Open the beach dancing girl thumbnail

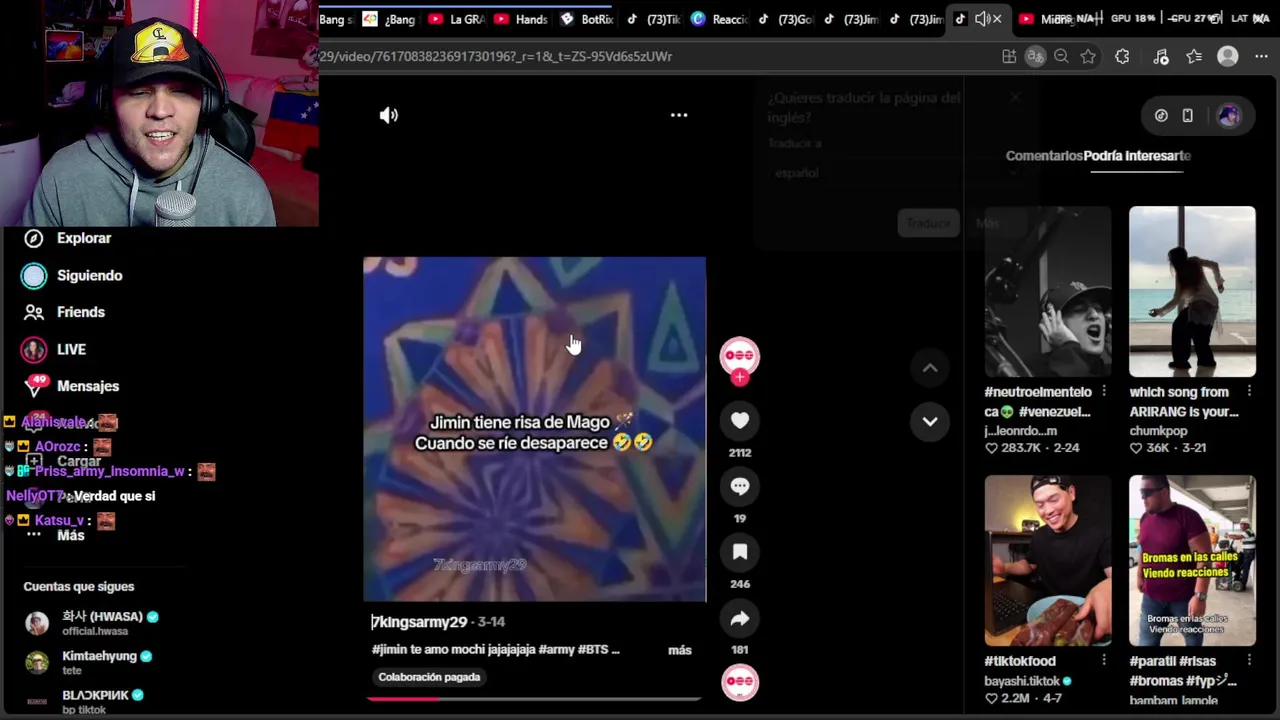tap(1192, 291)
